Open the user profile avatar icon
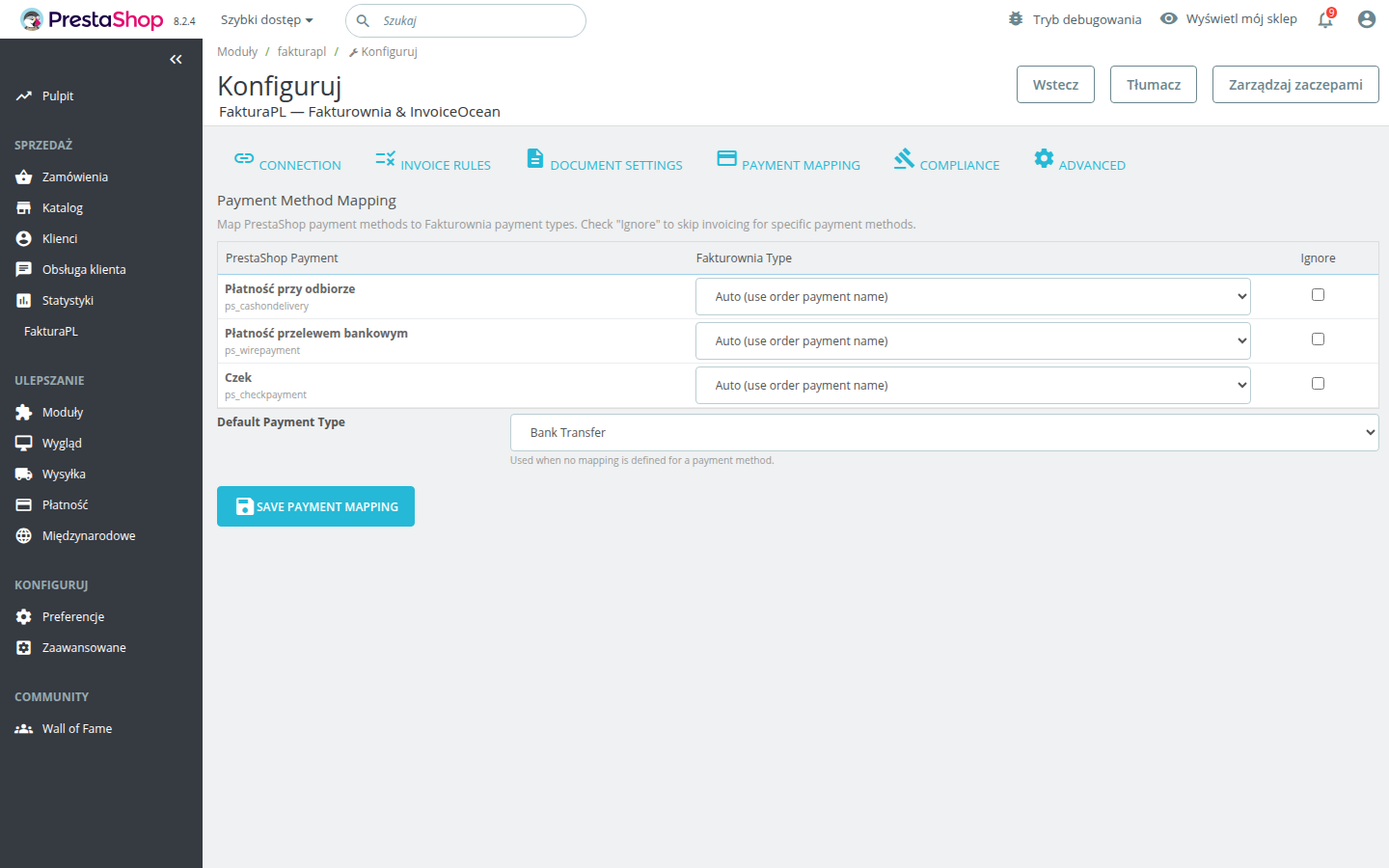The width and height of the screenshot is (1389, 868). pos(1366,19)
